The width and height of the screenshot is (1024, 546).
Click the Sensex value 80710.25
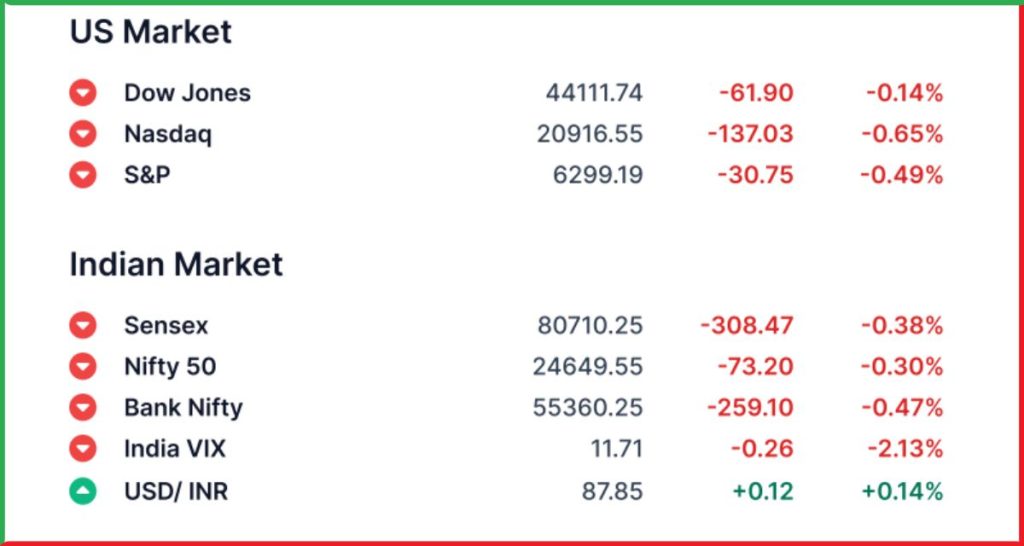coord(590,325)
